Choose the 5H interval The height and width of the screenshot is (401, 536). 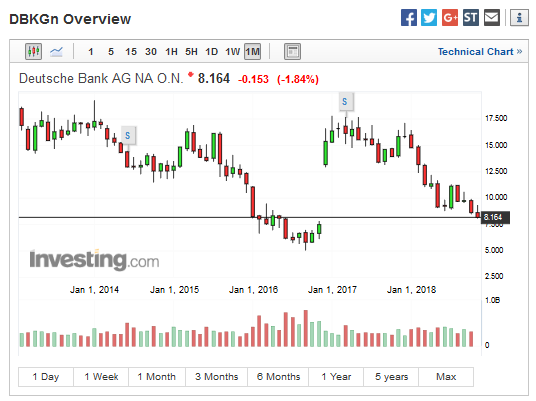click(191, 52)
